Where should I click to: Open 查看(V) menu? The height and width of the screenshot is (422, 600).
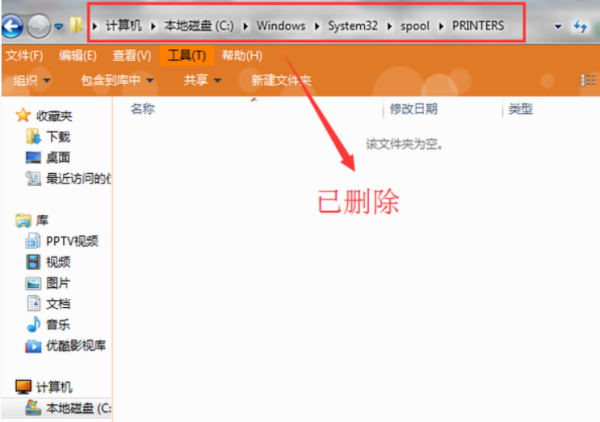click(132, 55)
